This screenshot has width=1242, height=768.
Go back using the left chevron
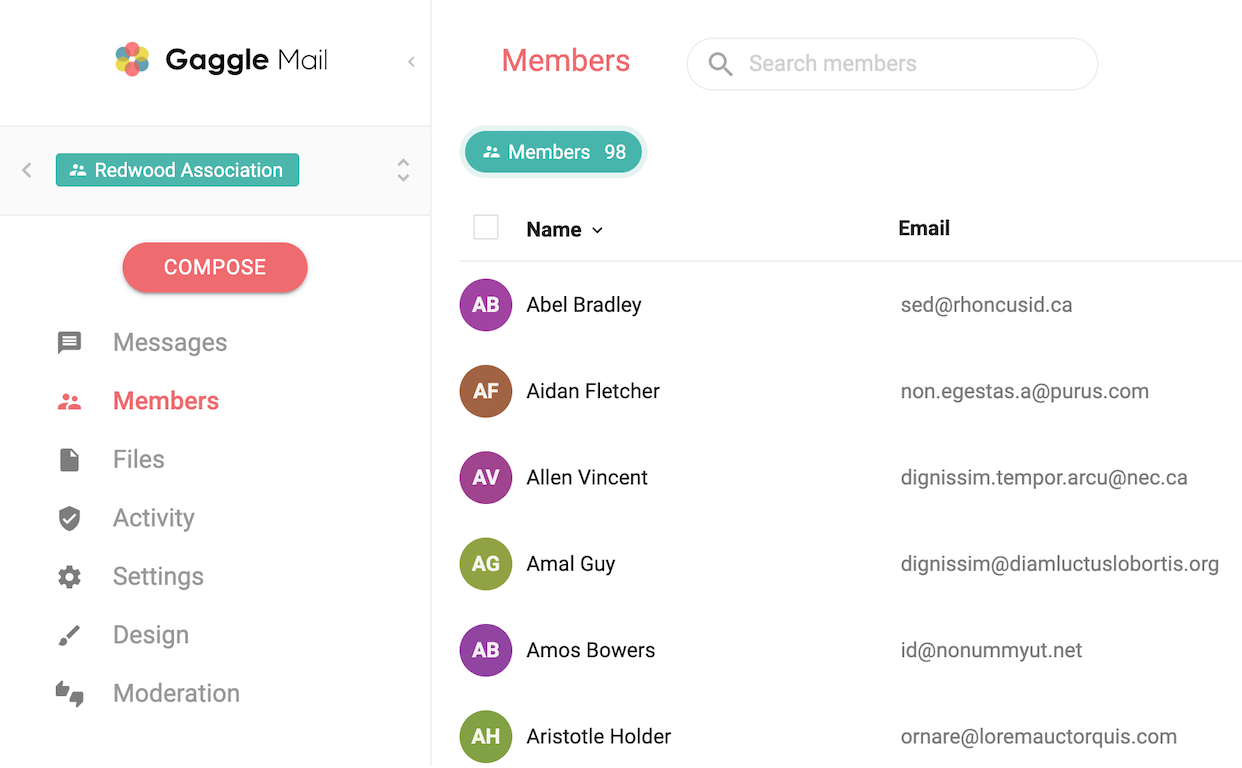tap(27, 170)
